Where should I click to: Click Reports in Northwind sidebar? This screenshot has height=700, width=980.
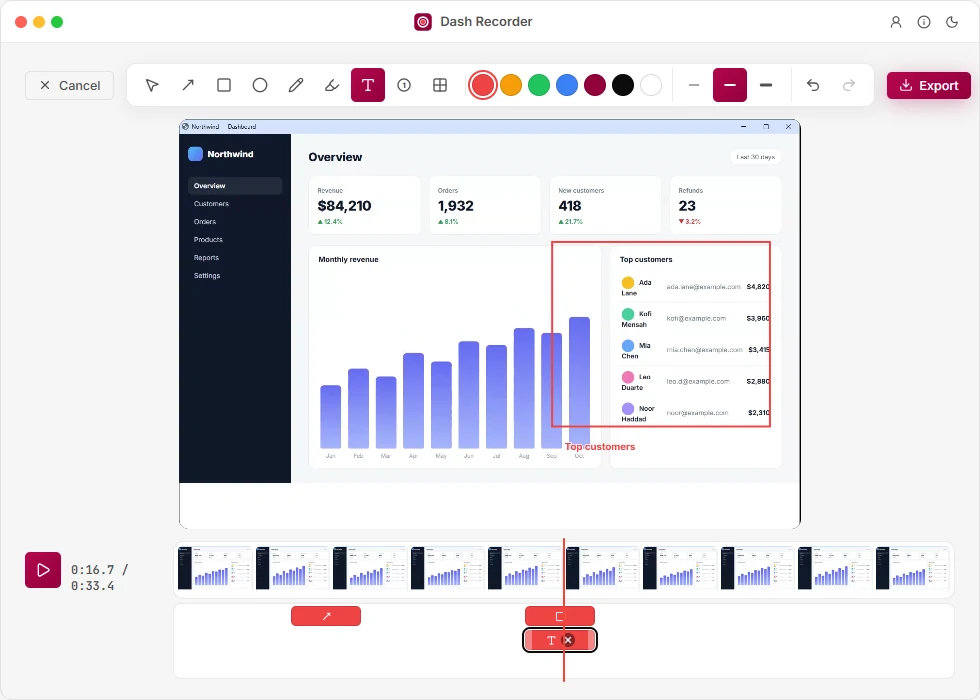[x=206, y=258]
